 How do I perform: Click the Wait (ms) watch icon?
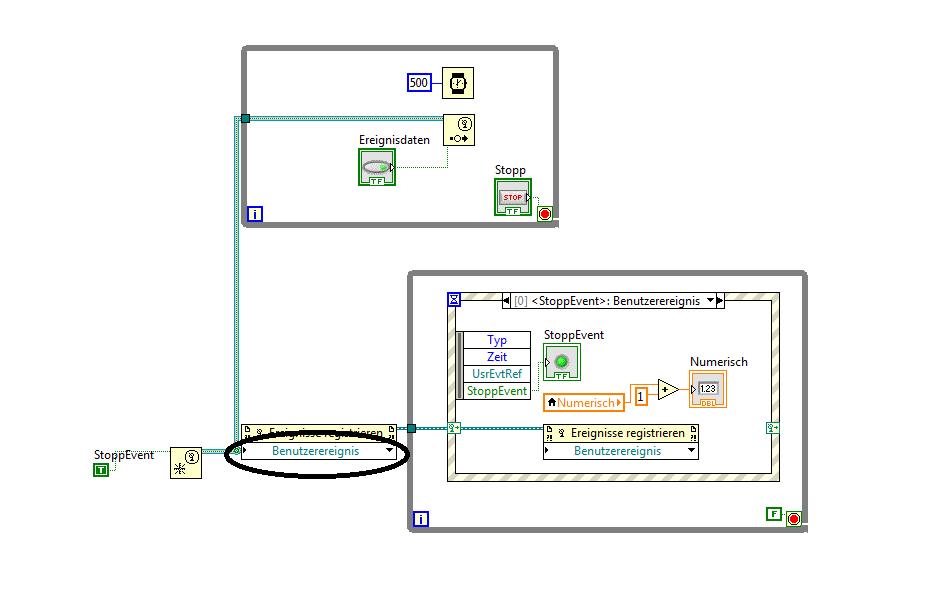(458, 83)
